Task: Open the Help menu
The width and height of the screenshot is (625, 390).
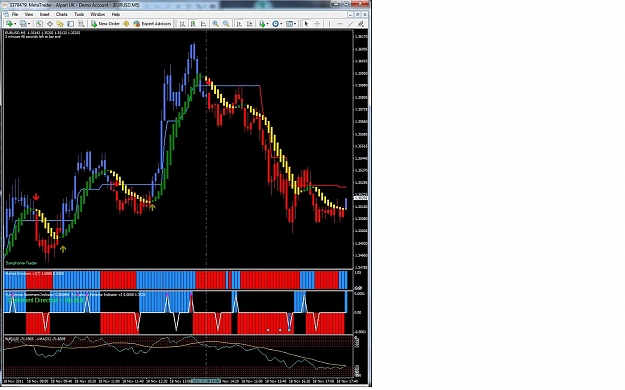Action: [x=116, y=14]
